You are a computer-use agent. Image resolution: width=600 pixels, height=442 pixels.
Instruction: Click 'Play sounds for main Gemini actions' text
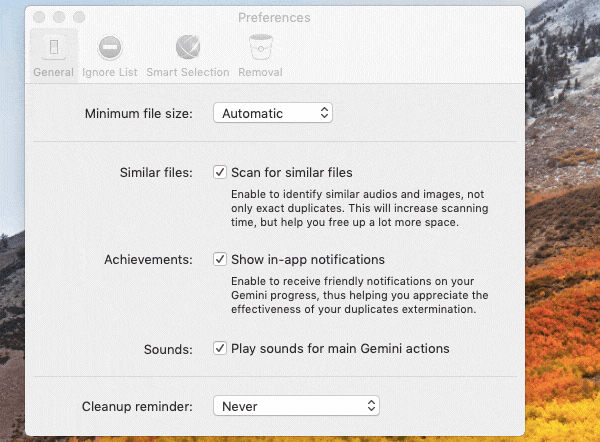coord(340,349)
